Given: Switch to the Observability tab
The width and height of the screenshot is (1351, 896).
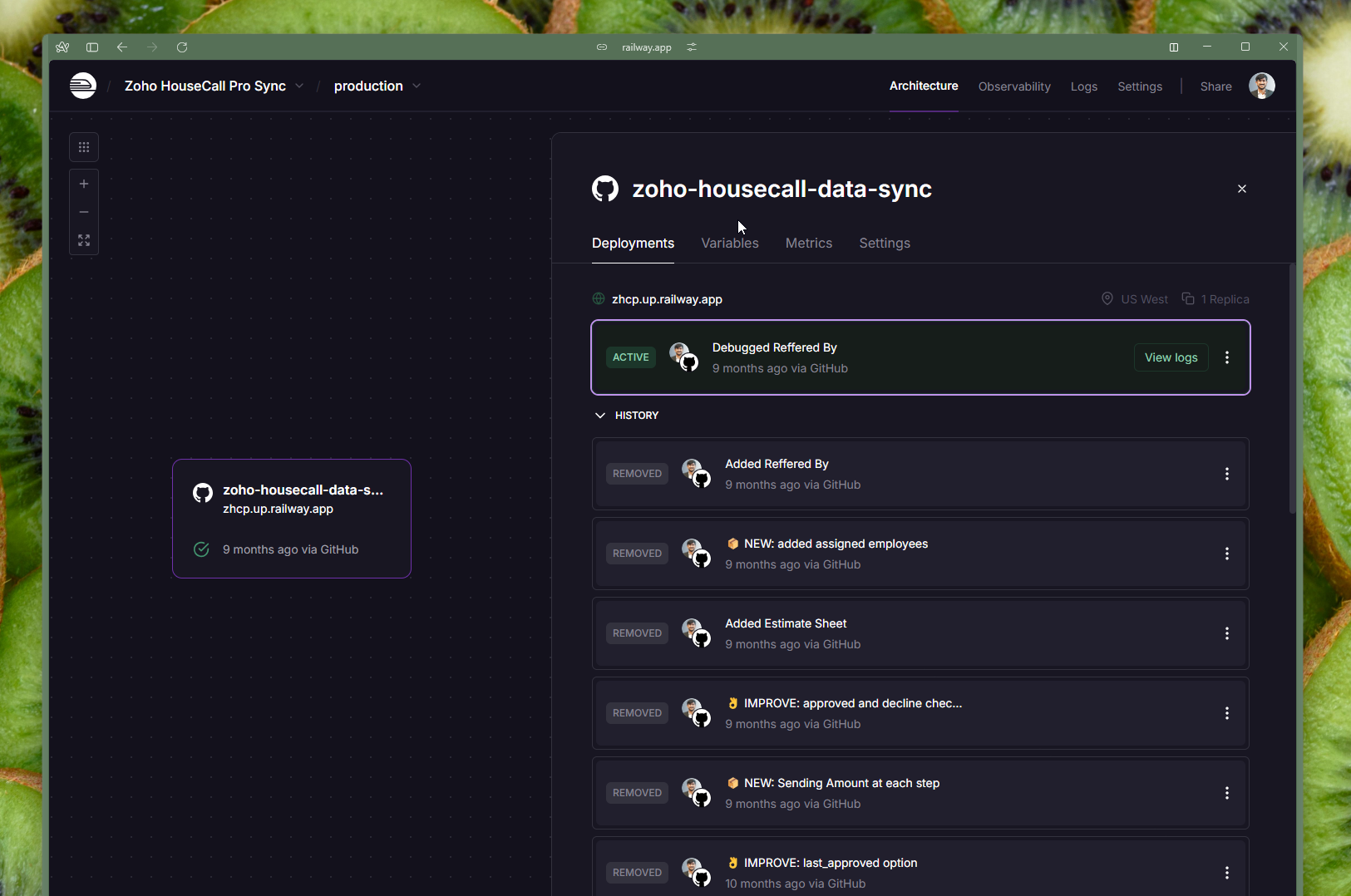Looking at the screenshot, I should [1014, 86].
